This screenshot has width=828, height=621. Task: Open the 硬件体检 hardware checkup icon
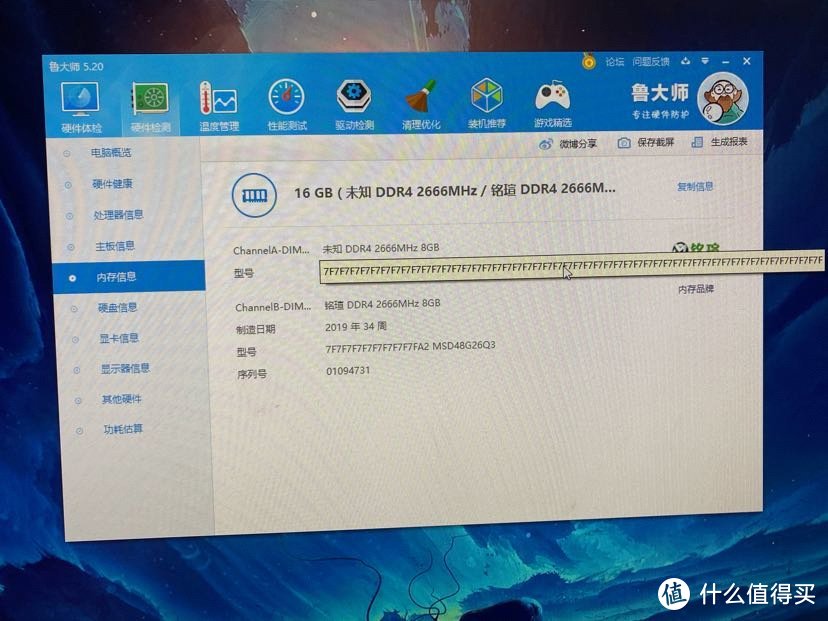point(80,108)
